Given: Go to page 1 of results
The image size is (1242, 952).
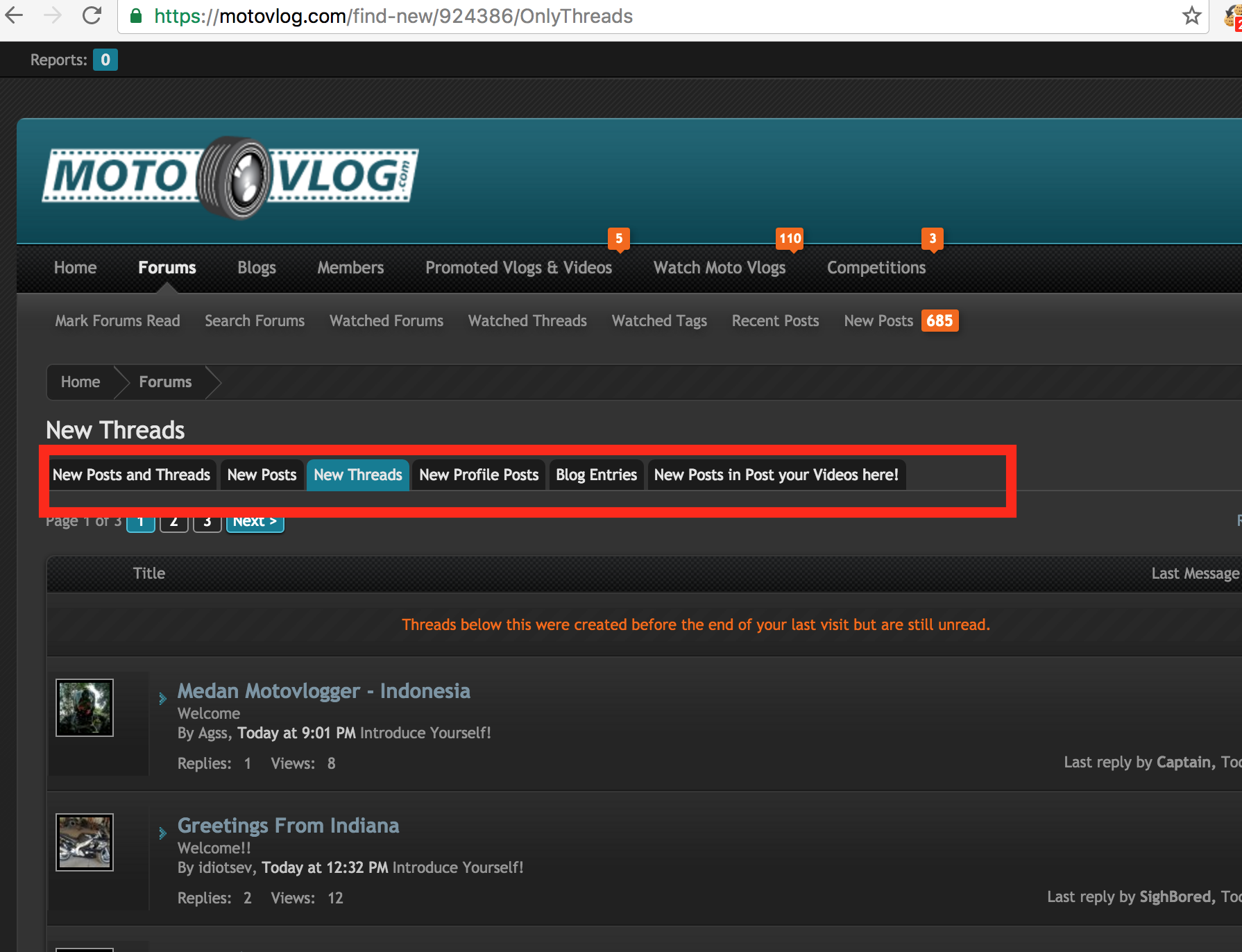Looking at the screenshot, I should (141, 522).
